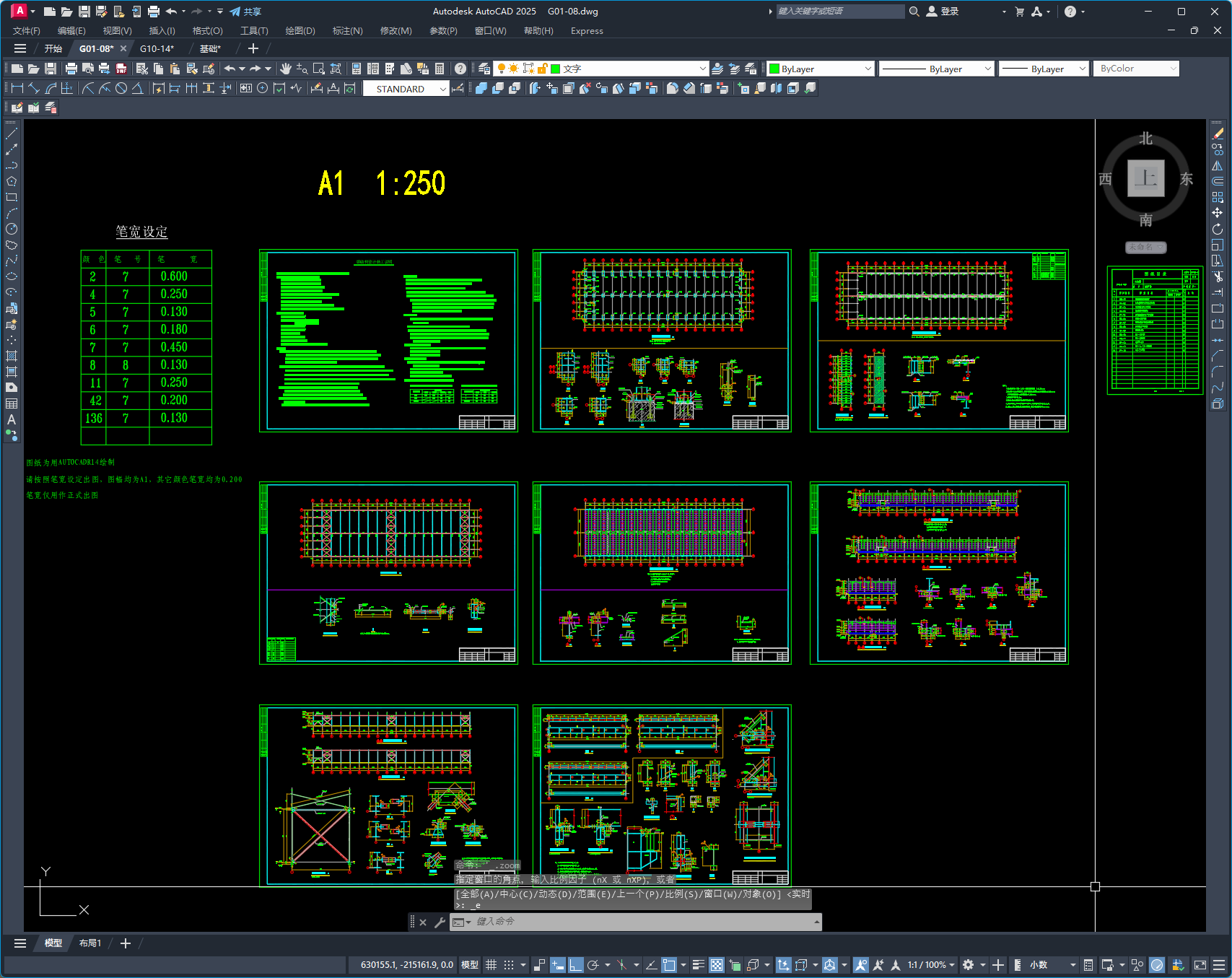Click the Pan hand tool in toolbar

(286, 69)
